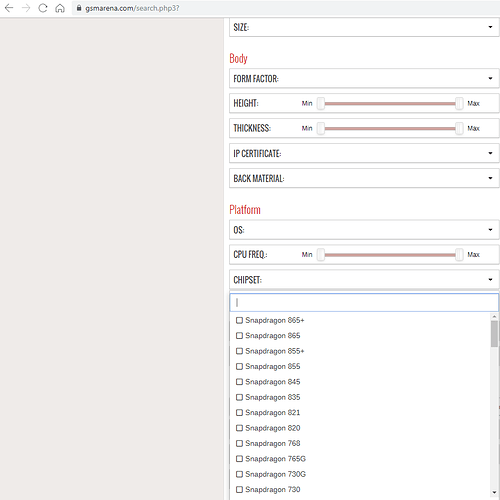Expand the FORM FACTOR dropdown
The width and height of the screenshot is (500, 500).
[364, 78]
